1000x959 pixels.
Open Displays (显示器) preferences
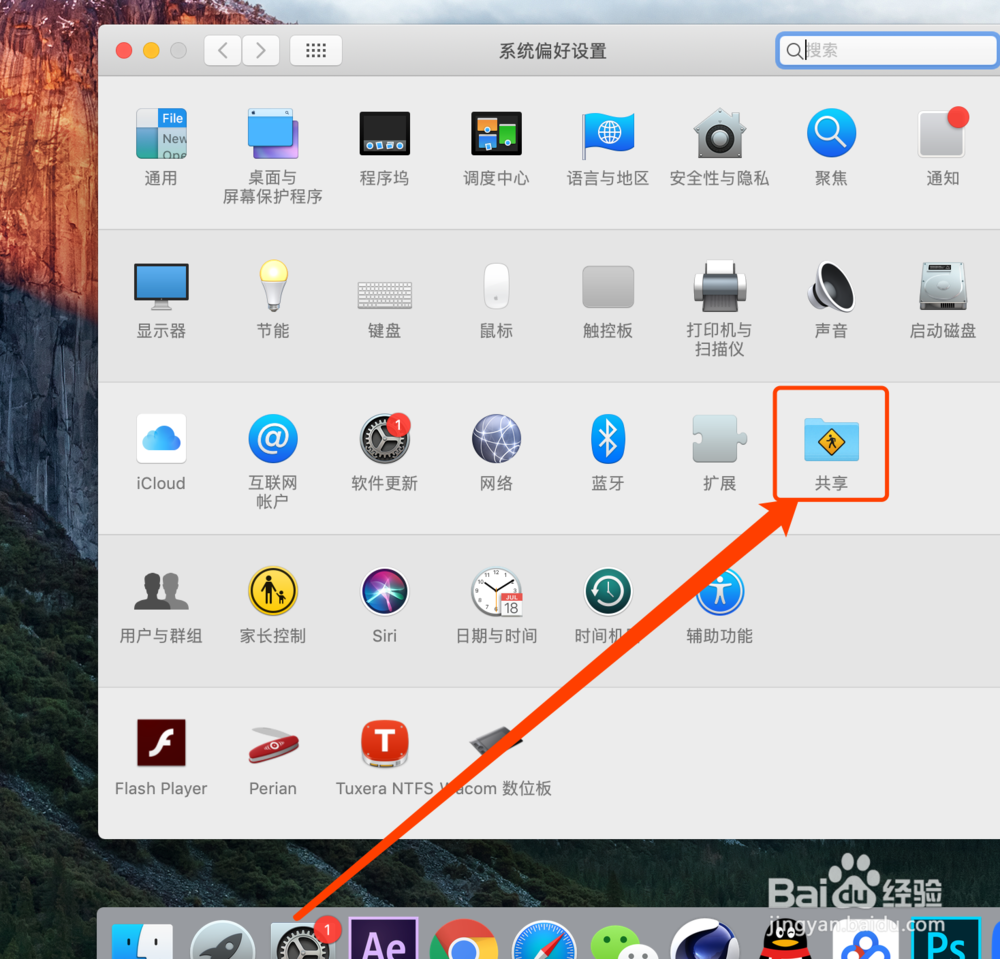tap(161, 286)
